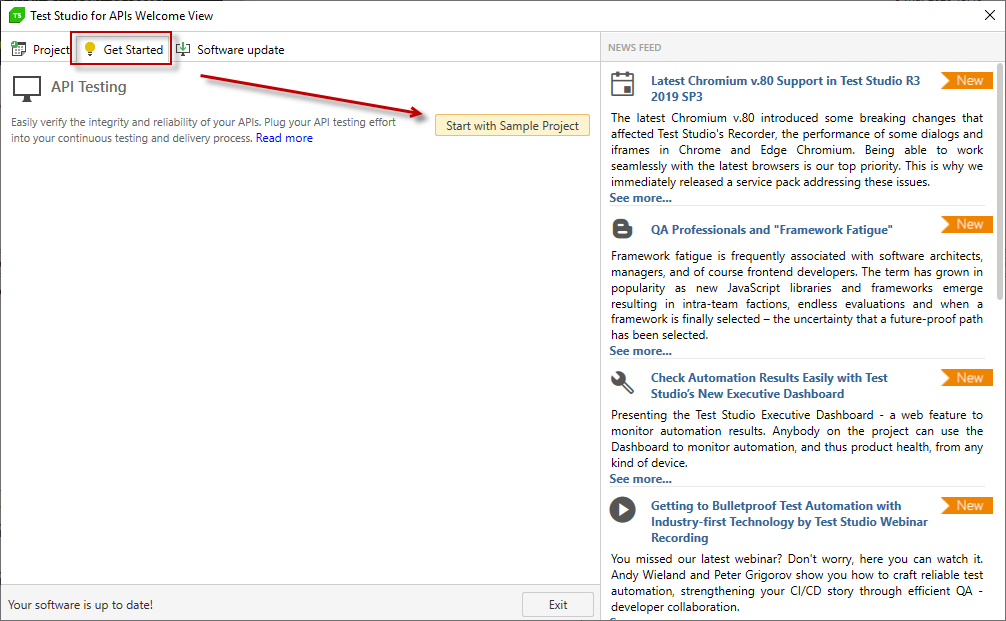Click 'Your software is up to date!' status
This screenshot has width=1006, height=621.
(80, 604)
